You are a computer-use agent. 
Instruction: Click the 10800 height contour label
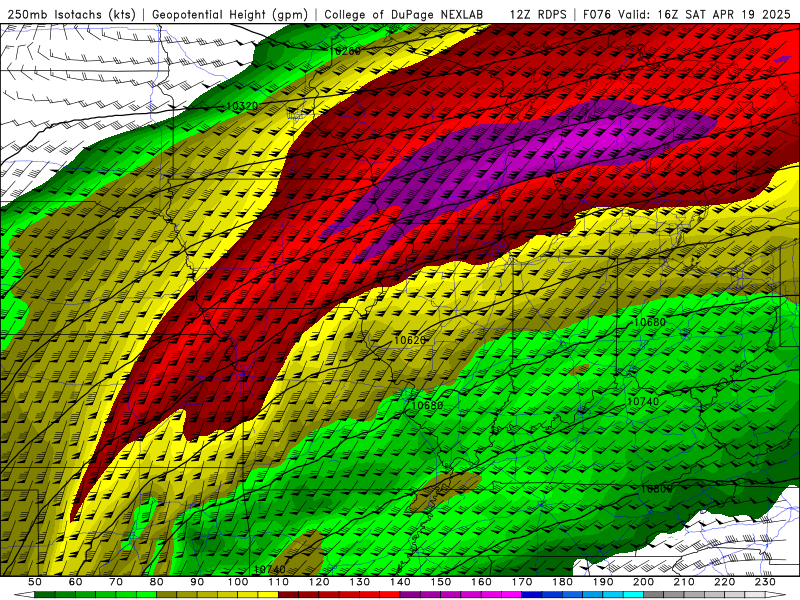tap(656, 489)
